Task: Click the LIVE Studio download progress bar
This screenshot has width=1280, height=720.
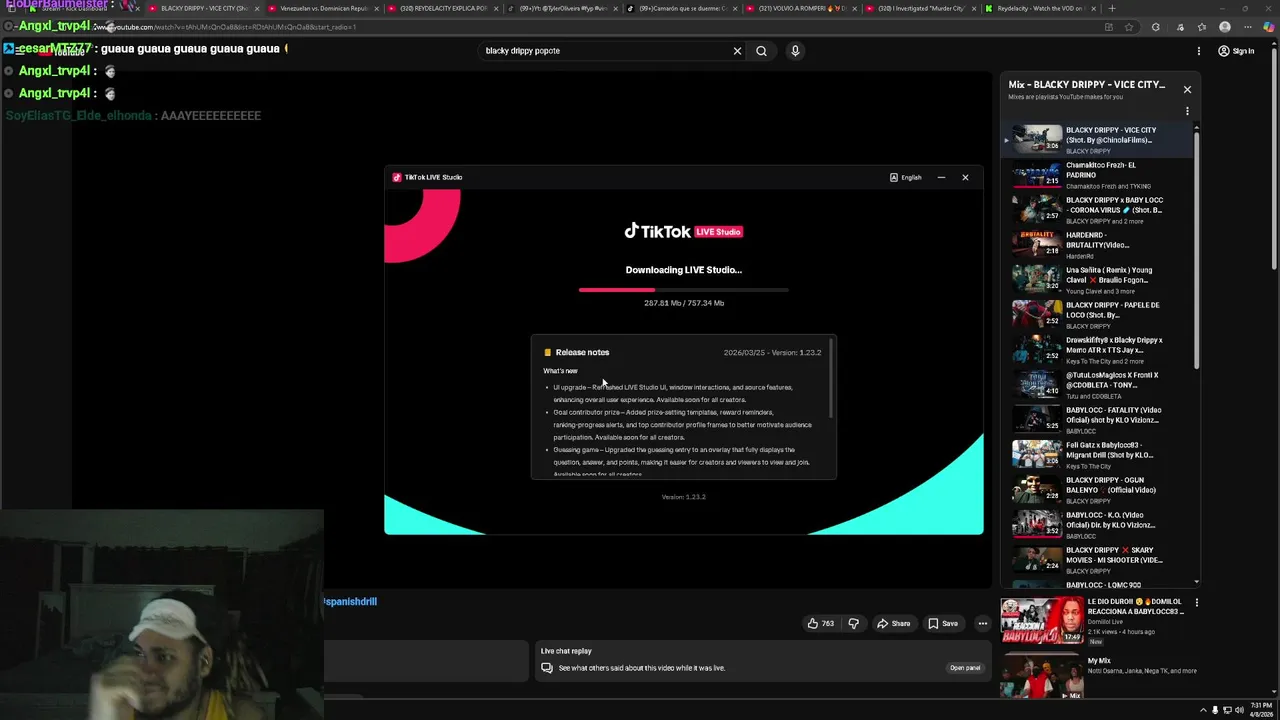Action: tap(684, 290)
